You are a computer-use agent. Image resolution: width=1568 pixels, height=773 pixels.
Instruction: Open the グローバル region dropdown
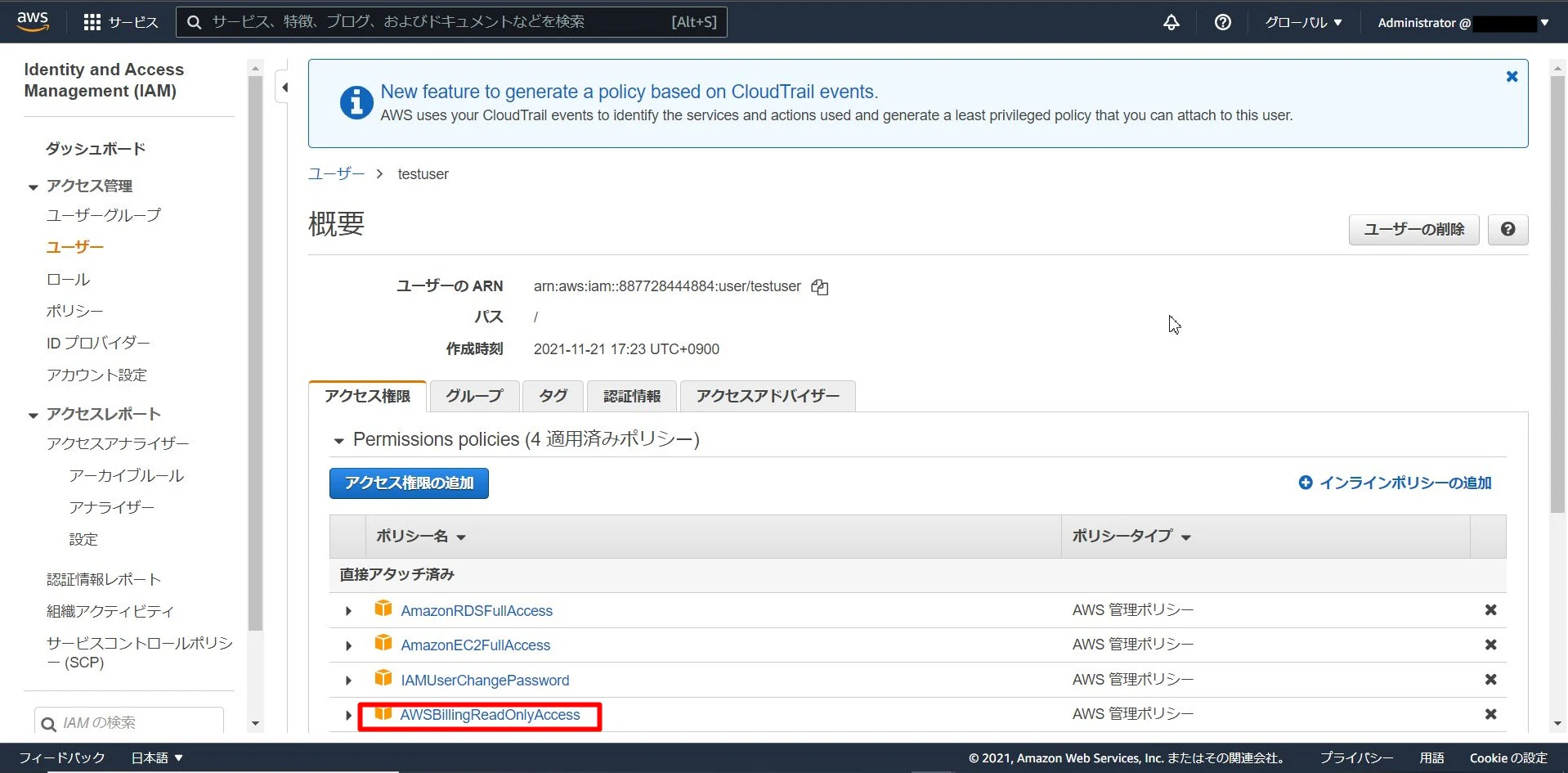1303,22
